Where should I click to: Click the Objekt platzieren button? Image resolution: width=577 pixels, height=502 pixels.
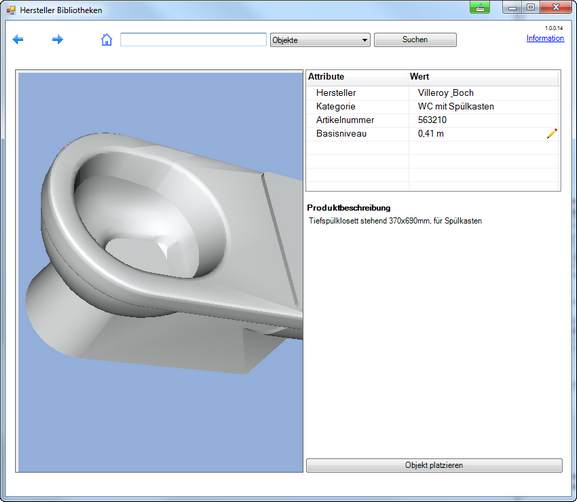pos(434,465)
